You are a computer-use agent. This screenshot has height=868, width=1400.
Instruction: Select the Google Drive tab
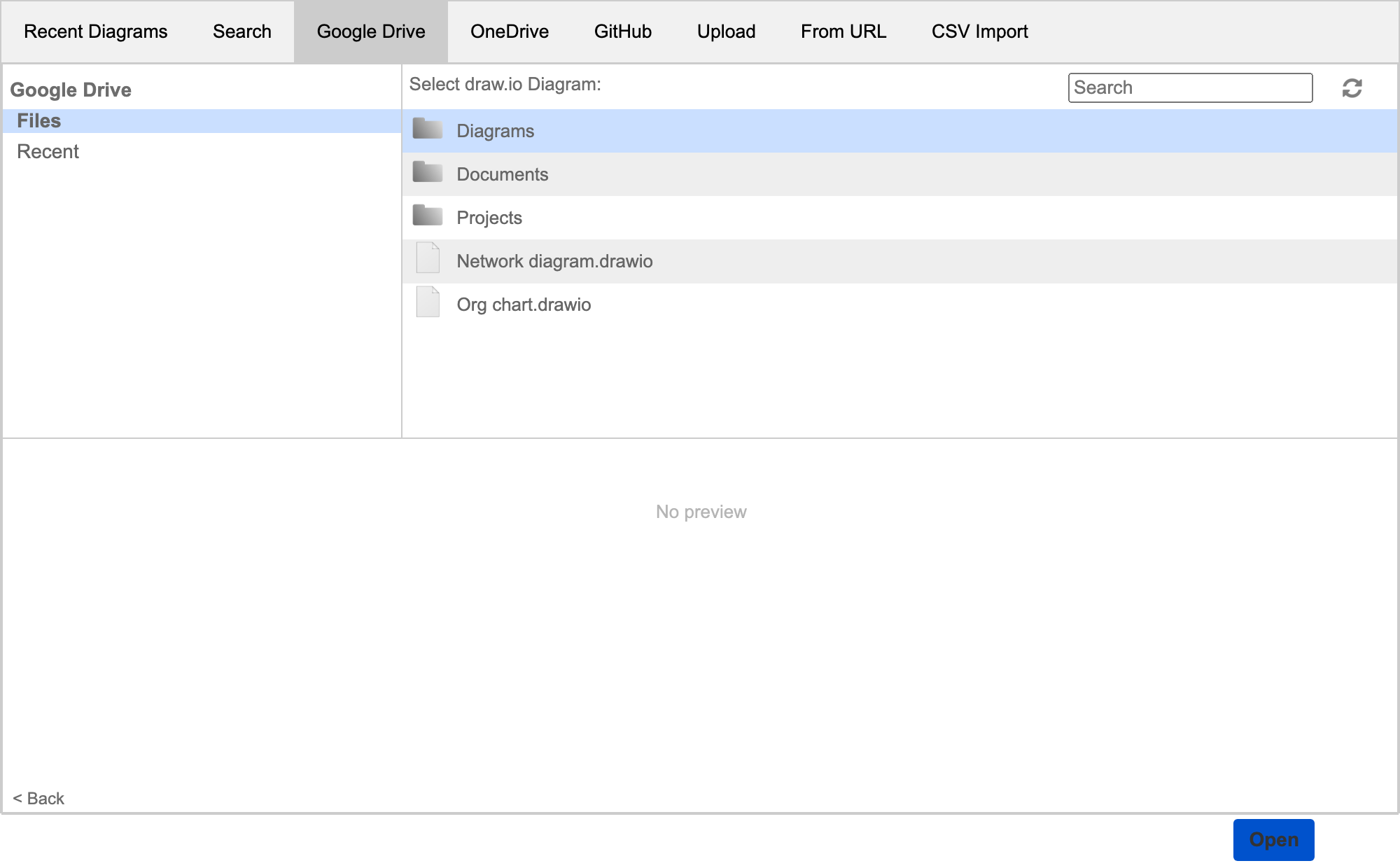pyautogui.click(x=371, y=31)
